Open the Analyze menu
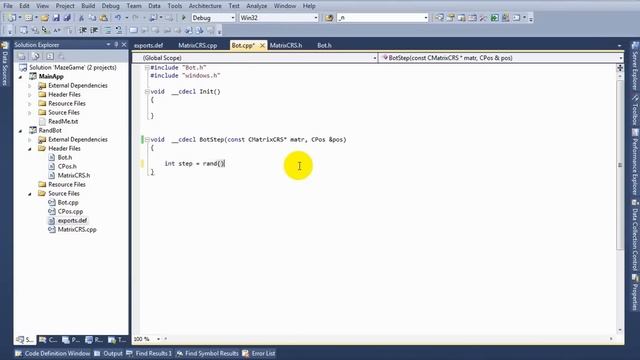 (x=256, y=6)
